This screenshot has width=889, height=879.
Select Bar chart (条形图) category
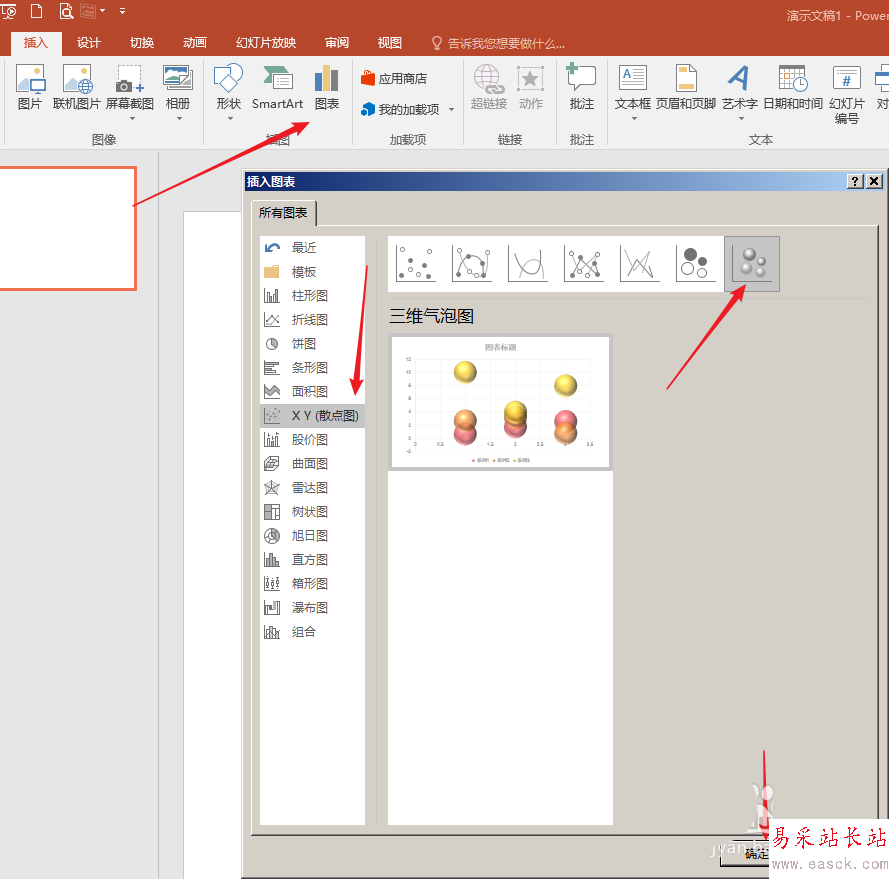click(312, 367)
